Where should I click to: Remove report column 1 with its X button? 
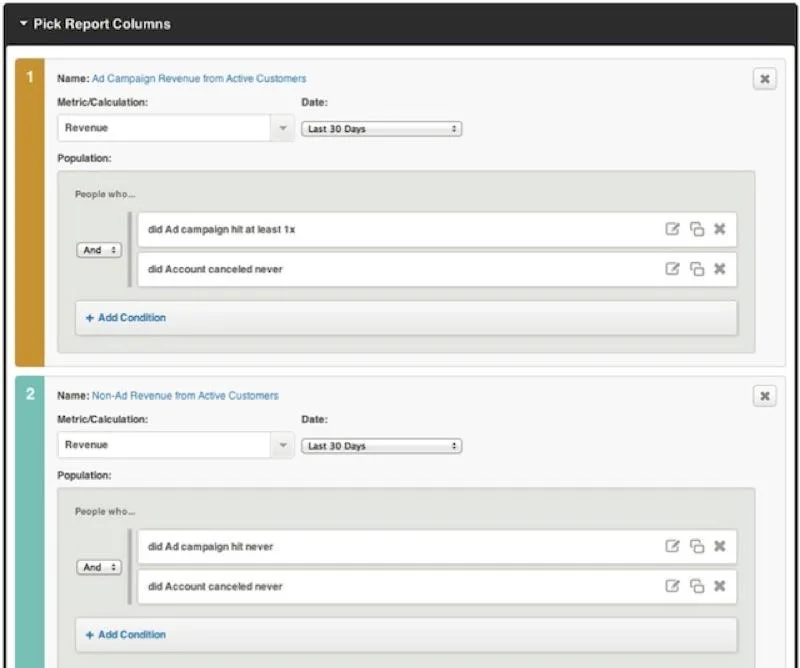pyautogui.click(x=764, y=79)
